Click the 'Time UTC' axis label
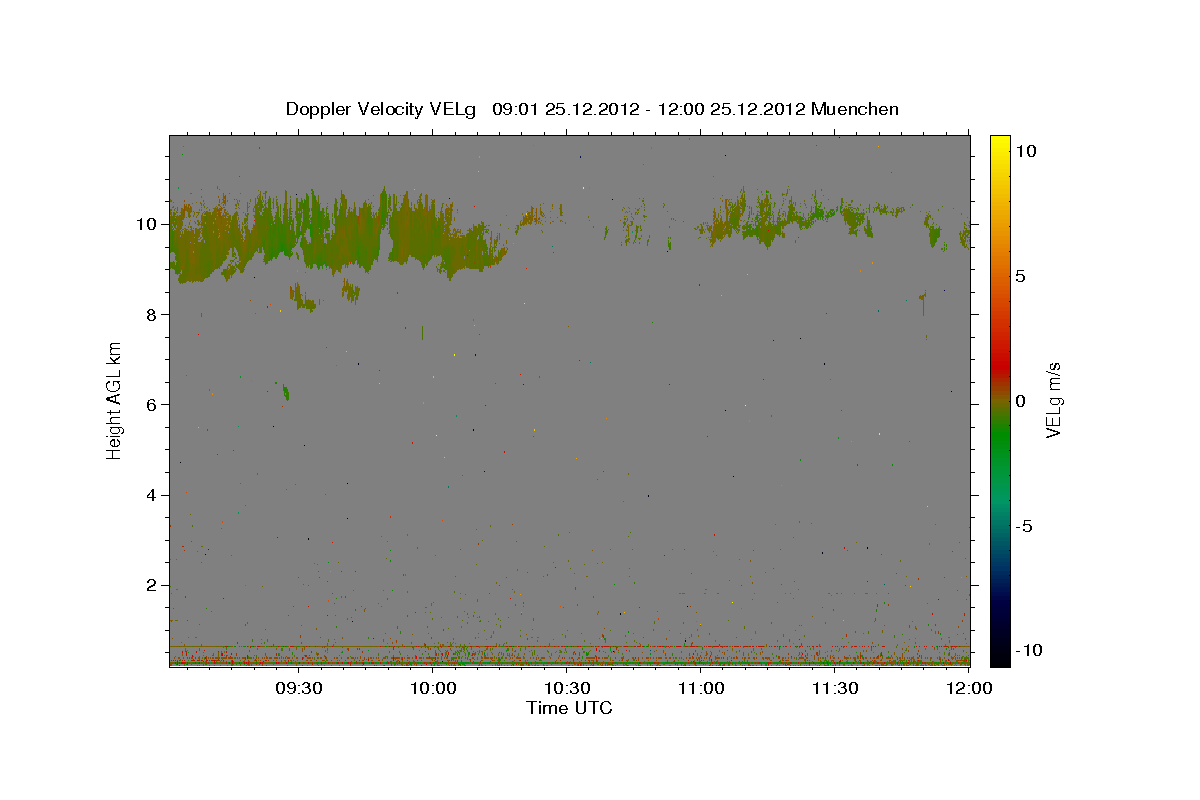This screenshot has height=800, width=1200. 569,708
